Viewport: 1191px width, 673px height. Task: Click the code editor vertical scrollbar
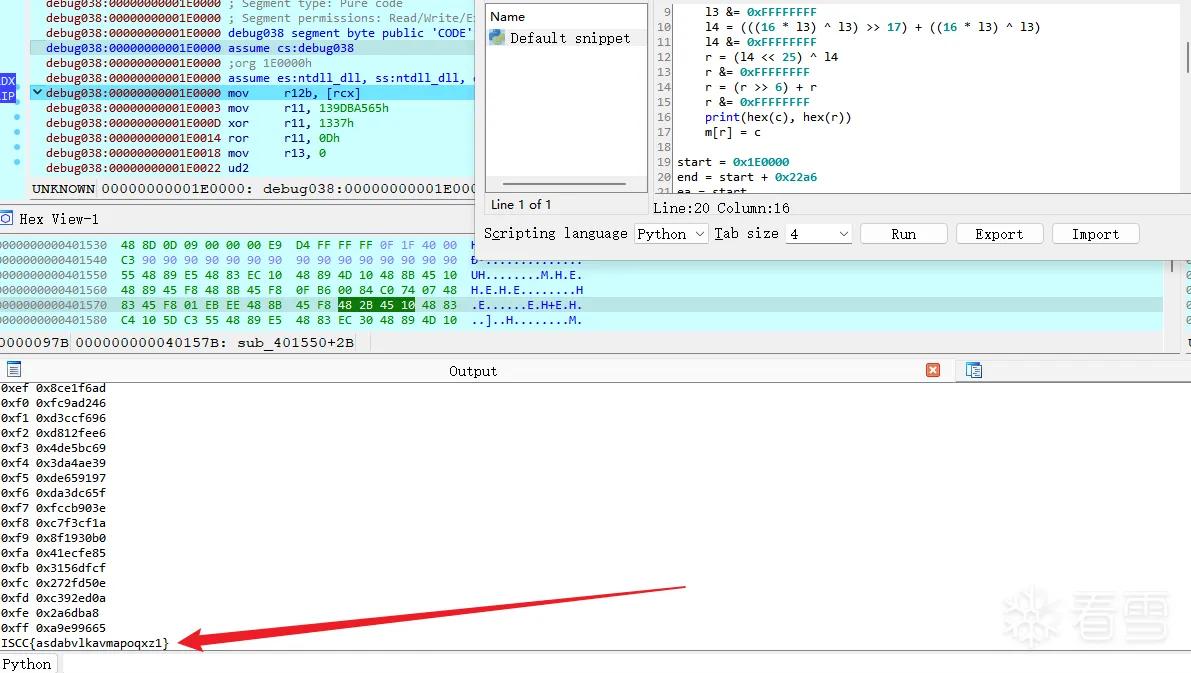[x=1186, y=57]
